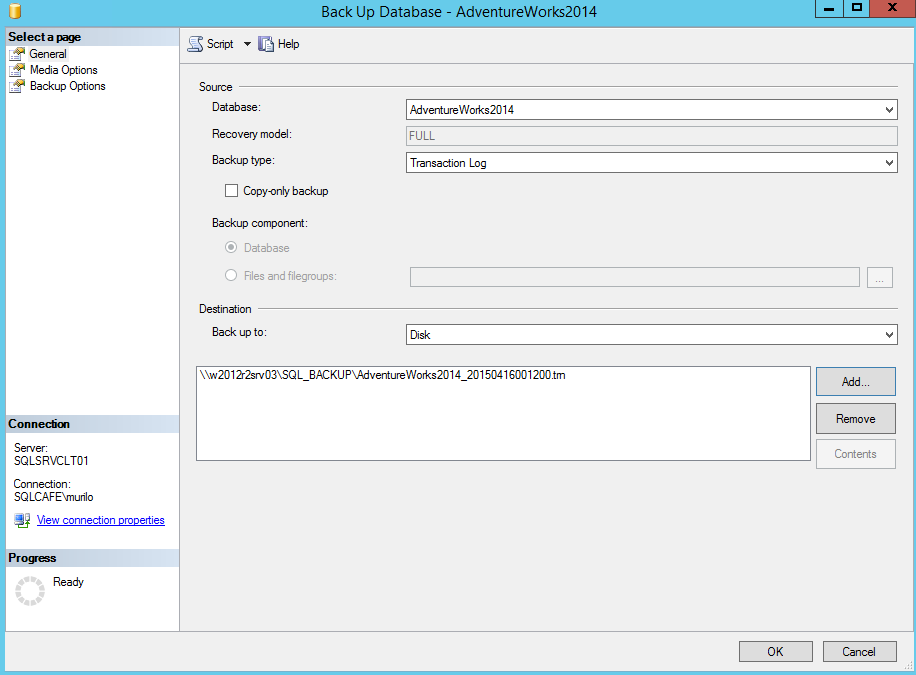Enable the Copy-only backup checkbox
The height and width of the screenshot is (675, 916).
click(231, 191)
